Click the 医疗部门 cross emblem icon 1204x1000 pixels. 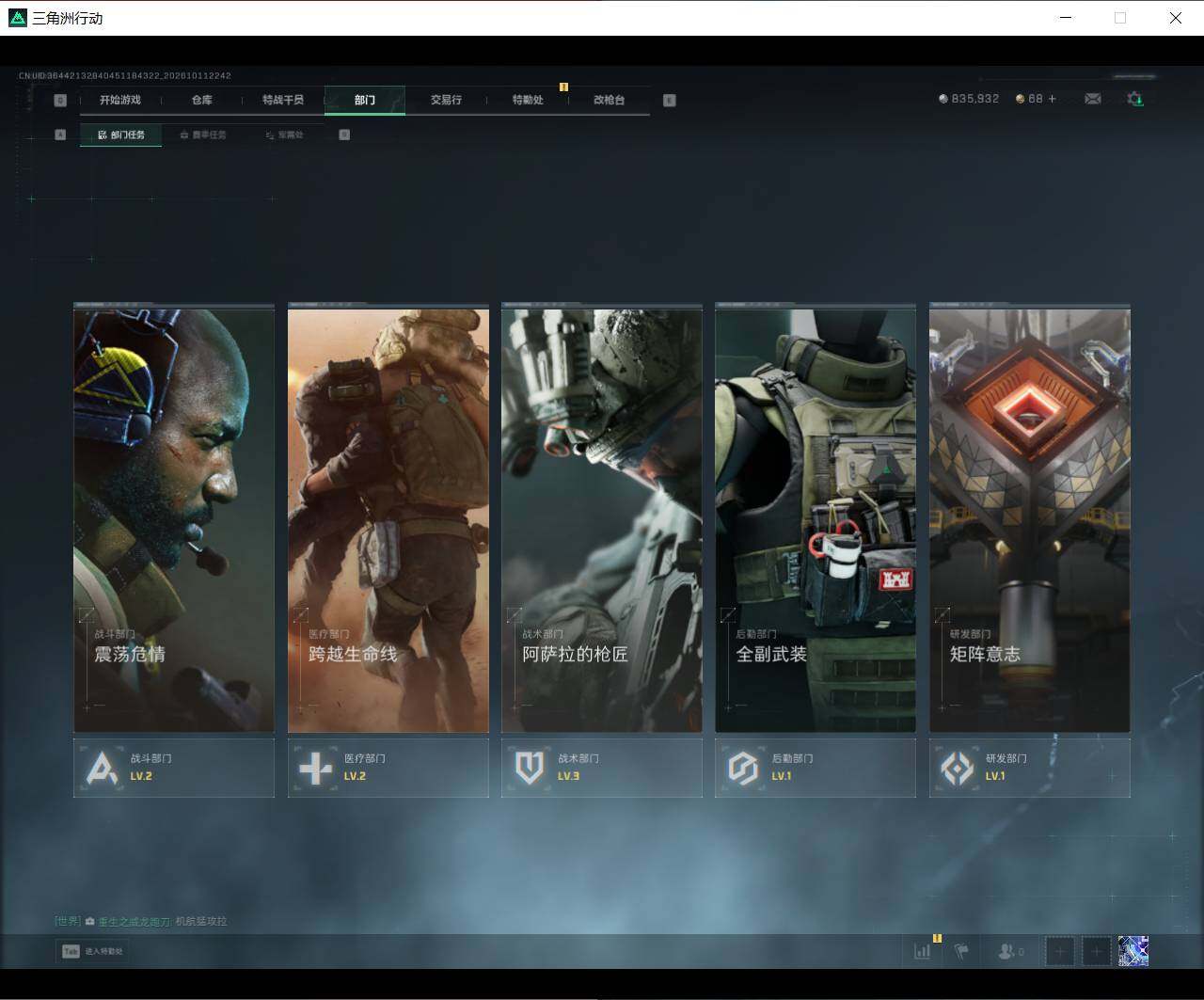point(315,769)
